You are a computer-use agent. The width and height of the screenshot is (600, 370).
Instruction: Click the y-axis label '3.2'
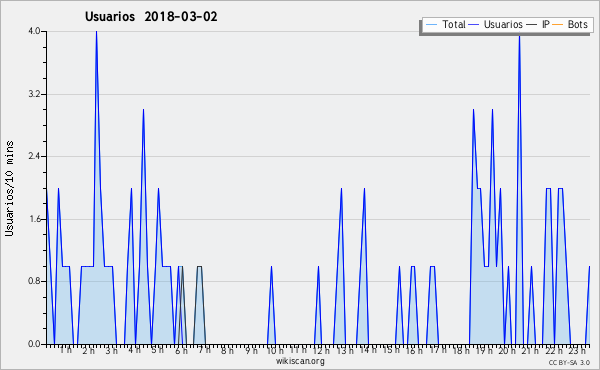click(x=34, y=94)
